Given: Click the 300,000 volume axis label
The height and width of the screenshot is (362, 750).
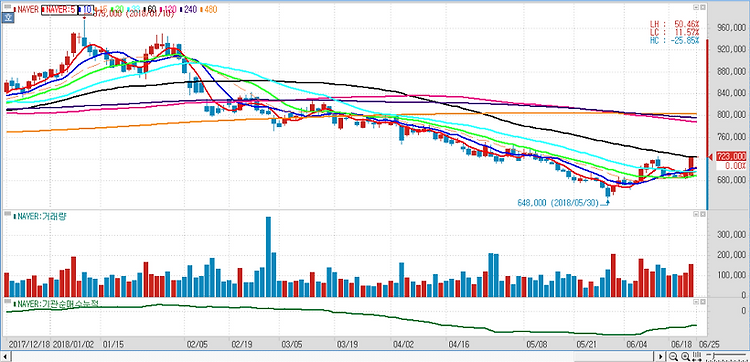Looking at the screenshot, I should click(x=732, y=234).
